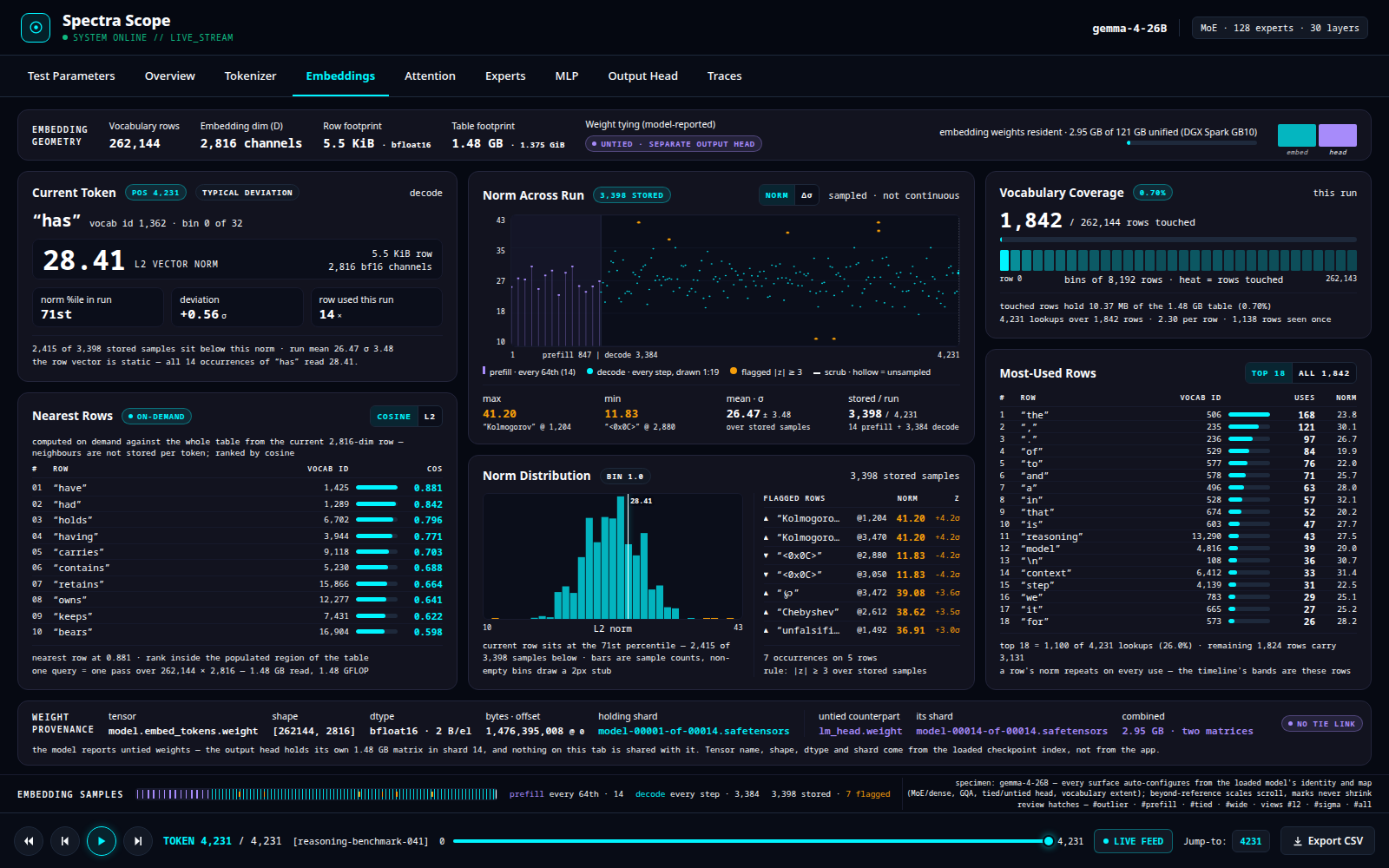Click the Jump-to input field

tap(1251, 841)
